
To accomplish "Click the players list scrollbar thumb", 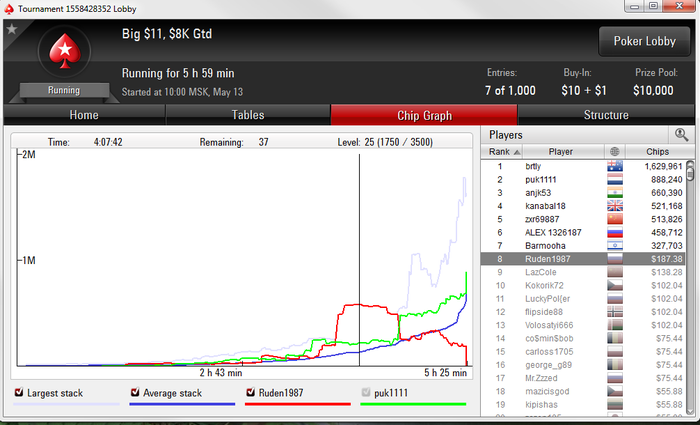I will point(690,173).
